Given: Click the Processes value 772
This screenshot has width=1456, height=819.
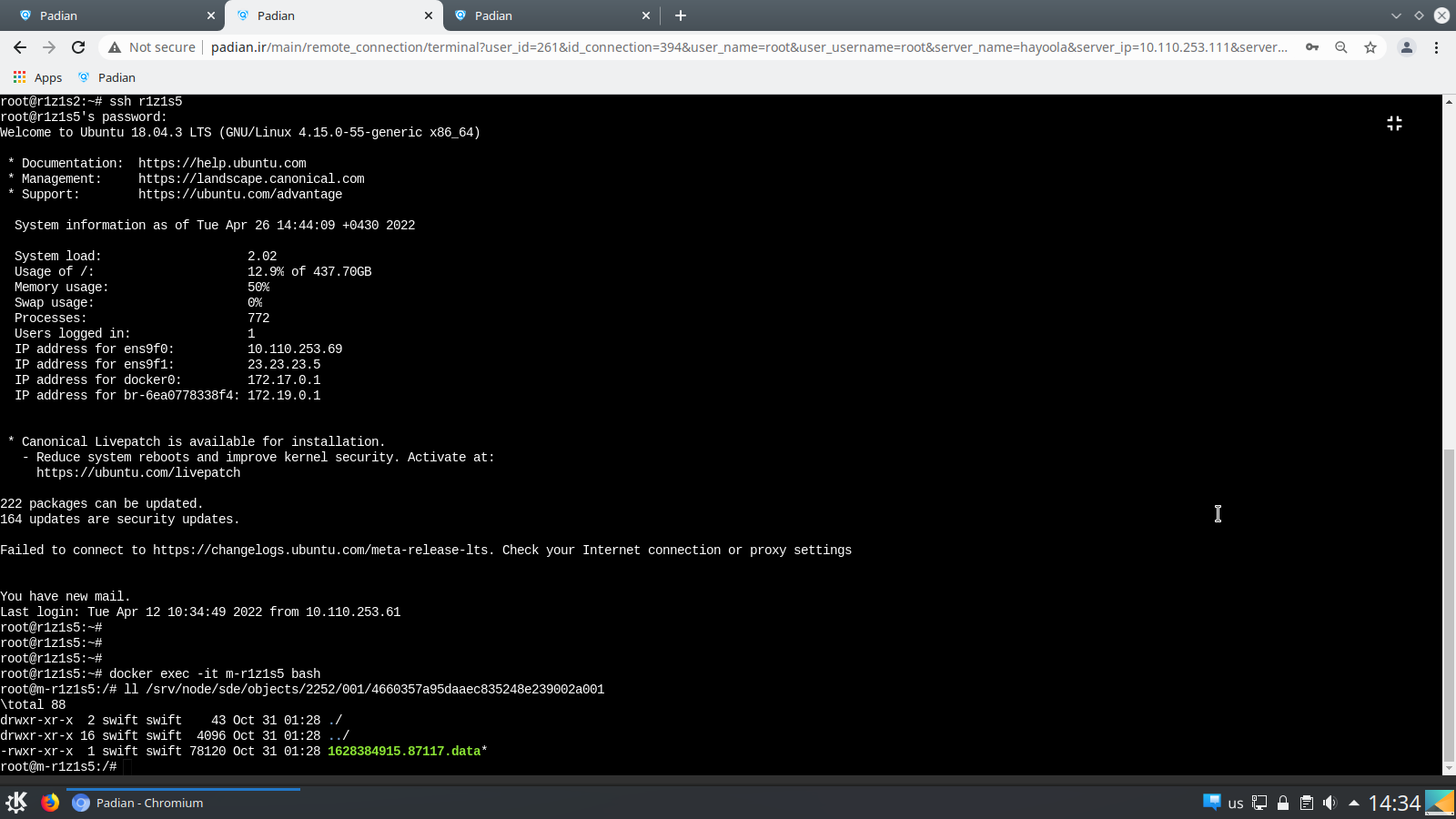Looking at the screenshot, I should pyautogui.click(x=258, y=318).
